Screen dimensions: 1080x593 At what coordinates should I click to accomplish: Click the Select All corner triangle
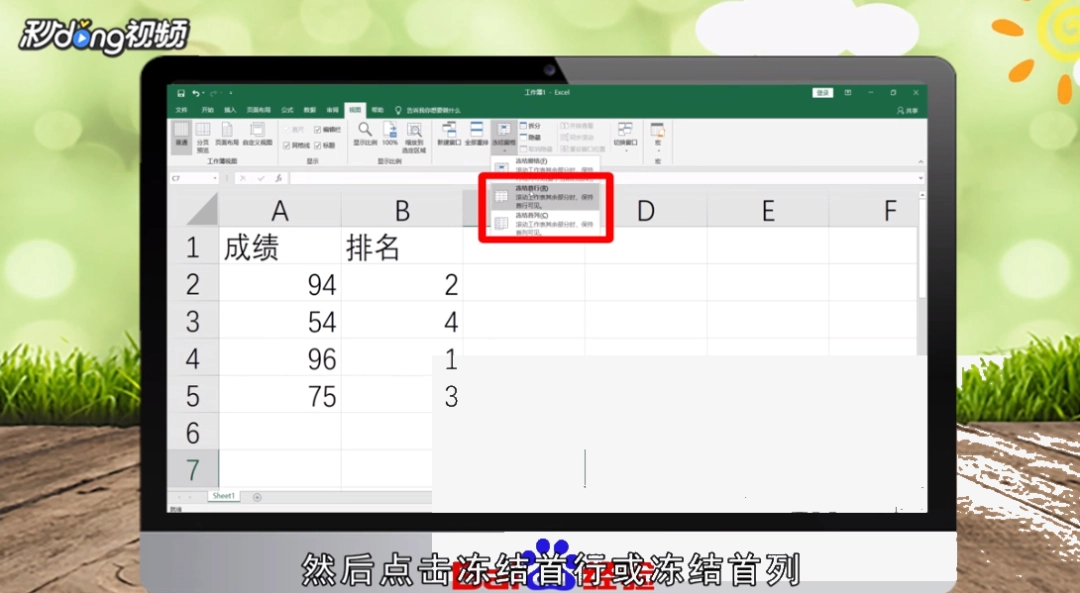202,209
